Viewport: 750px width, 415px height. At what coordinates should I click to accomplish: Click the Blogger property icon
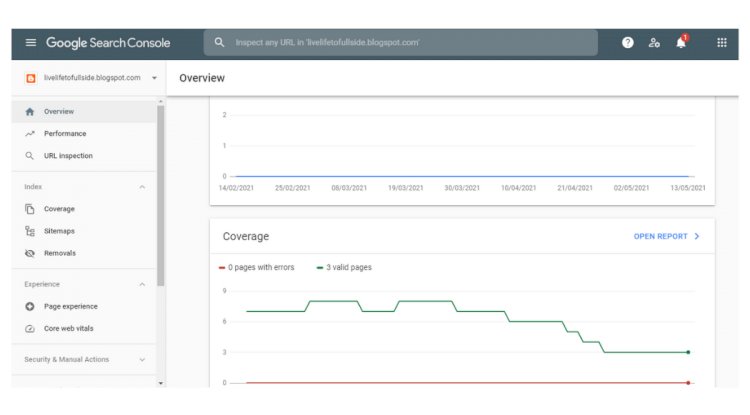point(31,78)
